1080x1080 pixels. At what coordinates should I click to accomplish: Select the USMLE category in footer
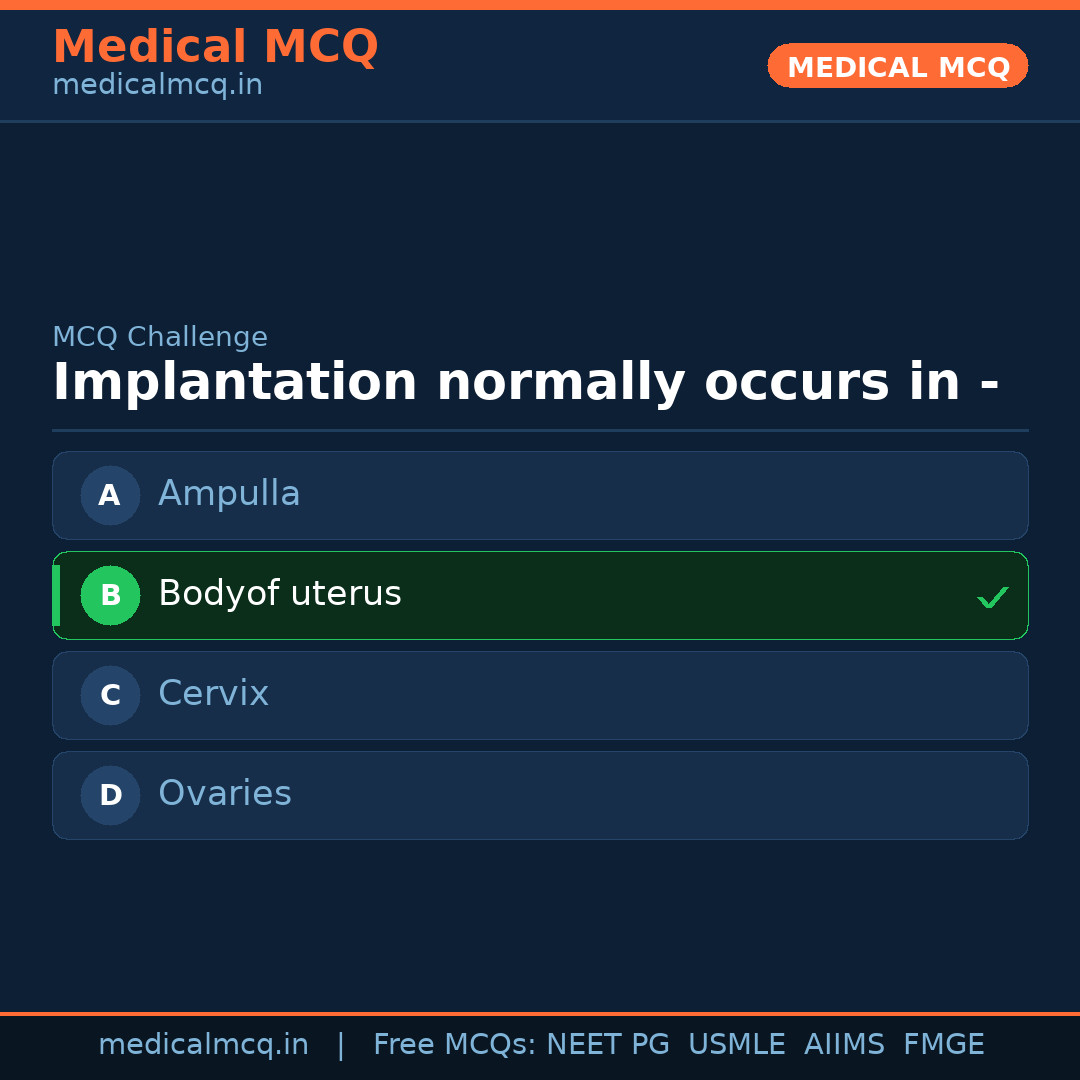tap(737, 1043)
